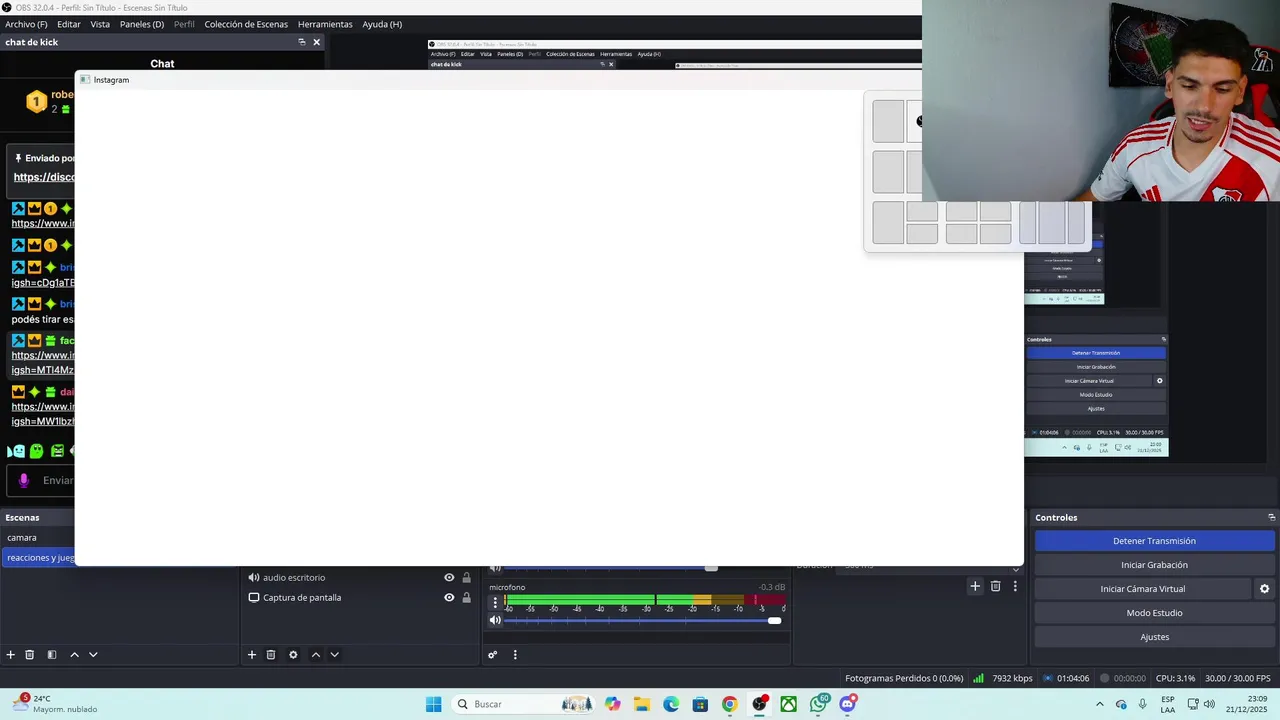Open clock and date 23:09 in tray

click(x=1249, y=704)
